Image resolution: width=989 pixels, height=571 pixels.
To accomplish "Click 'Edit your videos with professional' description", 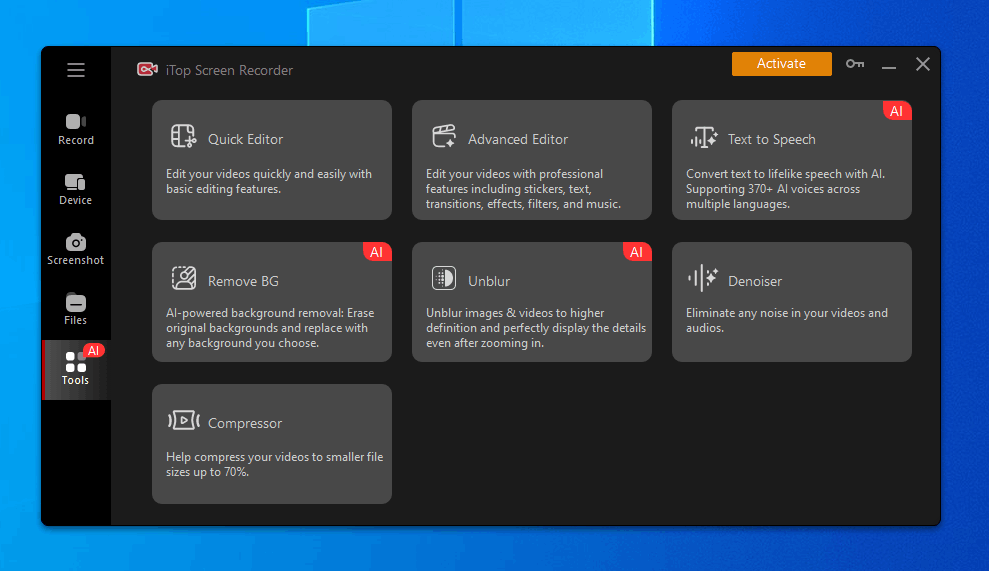I will pyautogui.click(x=523, y=189).
